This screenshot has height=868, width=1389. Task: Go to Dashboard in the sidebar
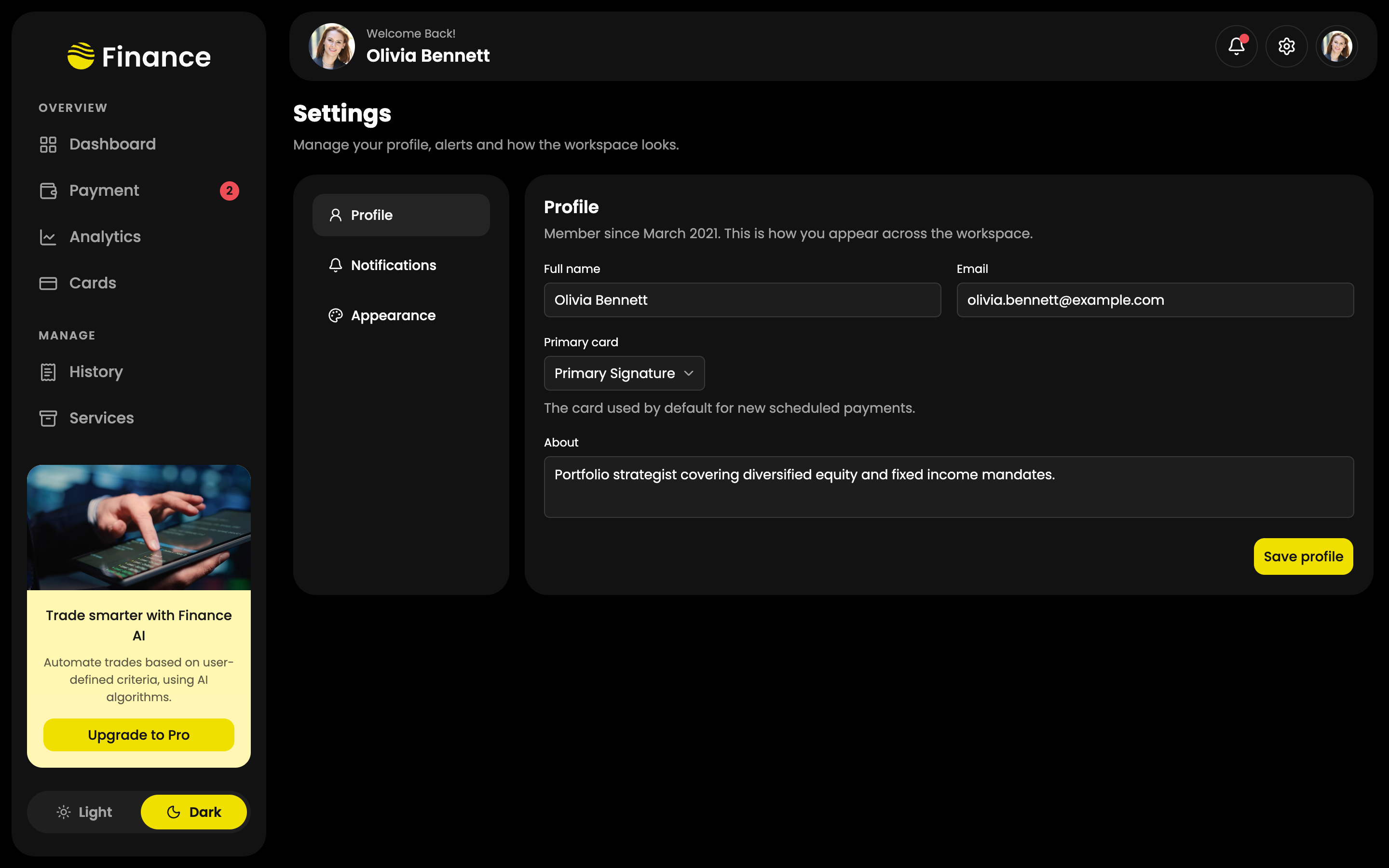tap(139, 144)
